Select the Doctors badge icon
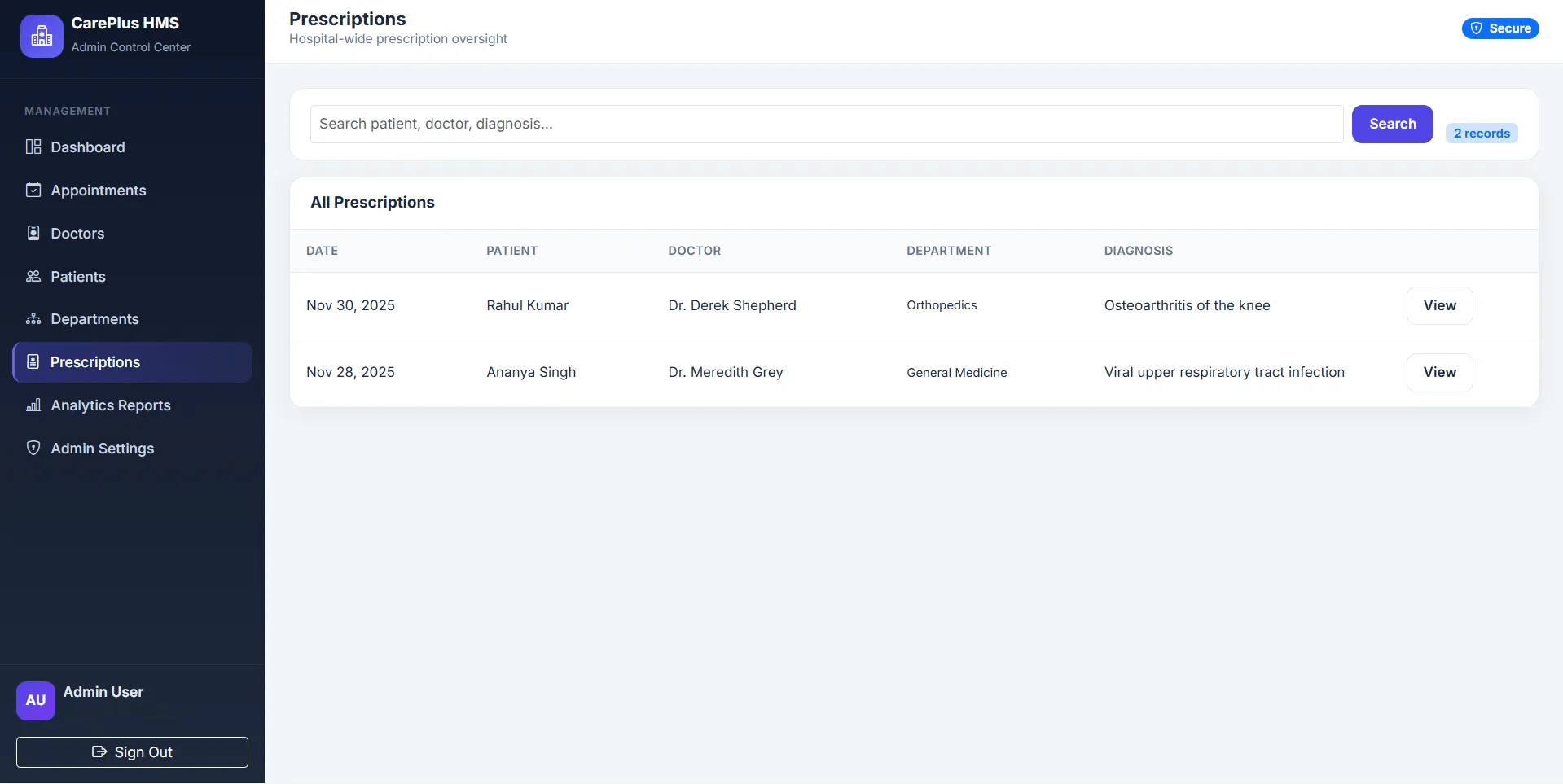 pyautogui.click(x=33, y=233)
